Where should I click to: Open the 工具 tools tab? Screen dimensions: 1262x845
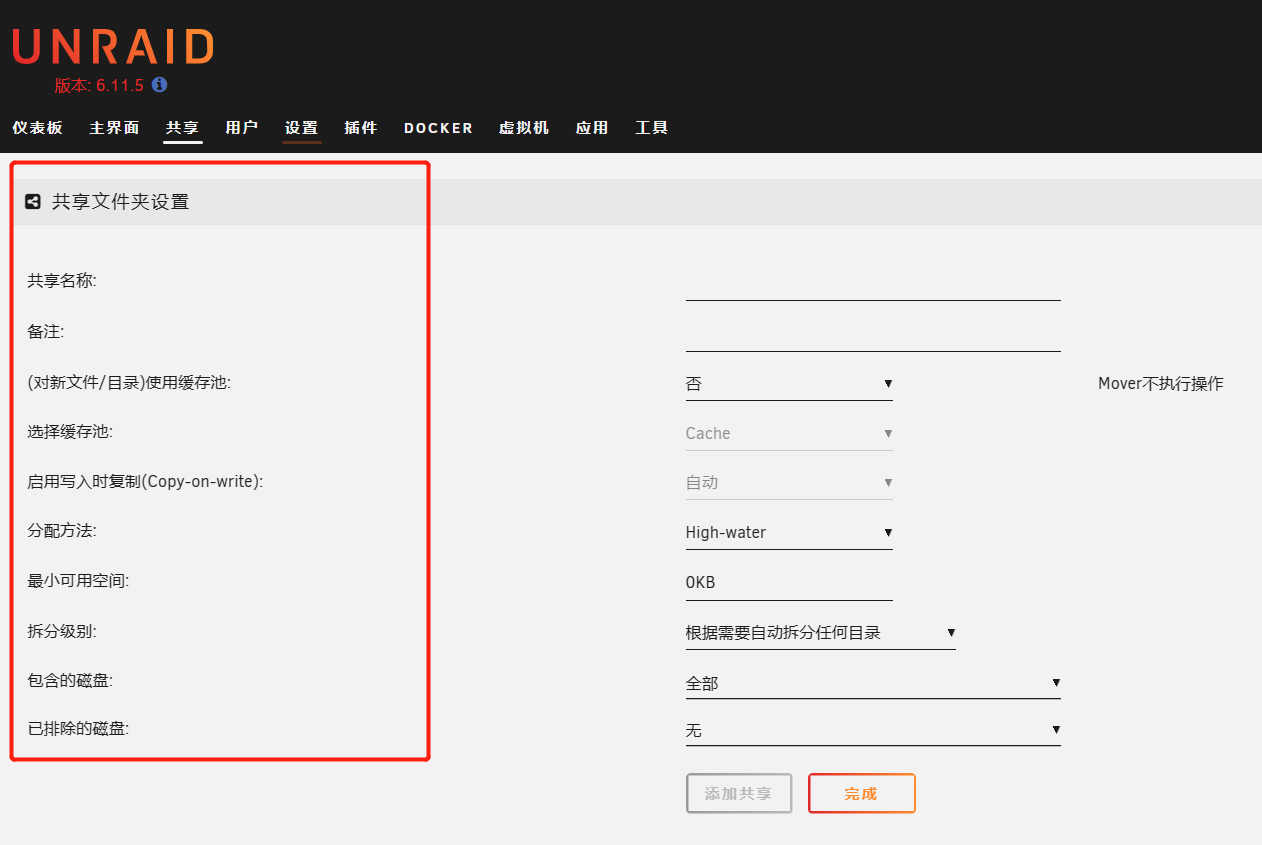point(651,128)
